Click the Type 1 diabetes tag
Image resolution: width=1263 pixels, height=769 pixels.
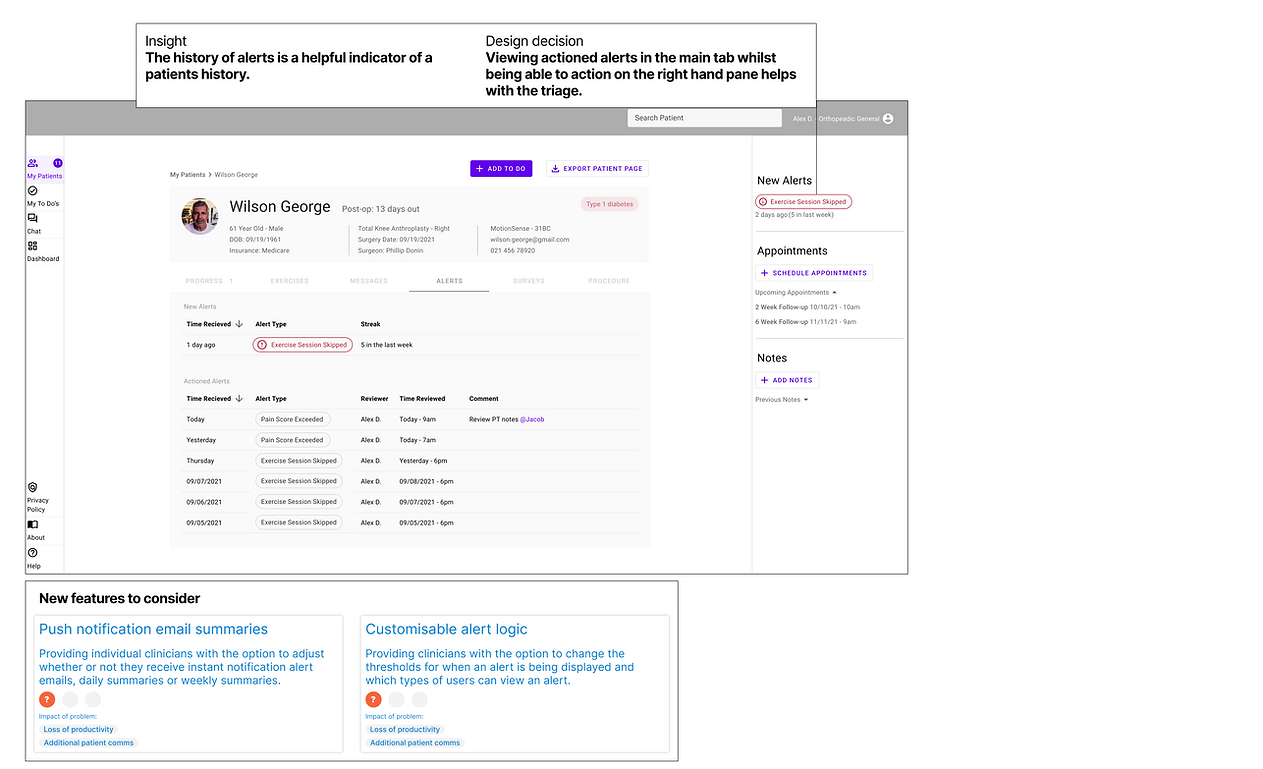[609, 204]
